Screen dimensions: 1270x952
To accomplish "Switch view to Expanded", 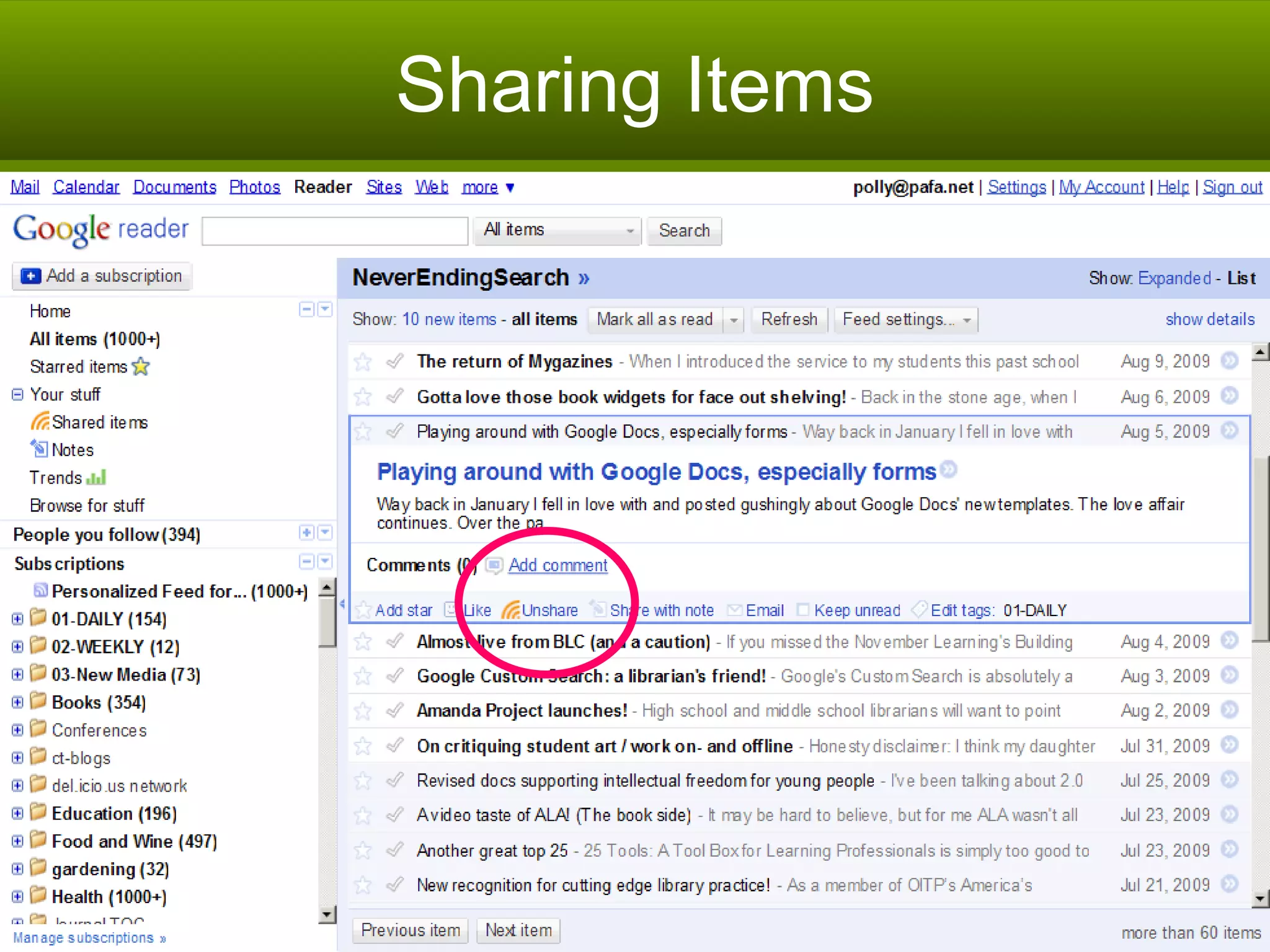I will coord(1175,278).
